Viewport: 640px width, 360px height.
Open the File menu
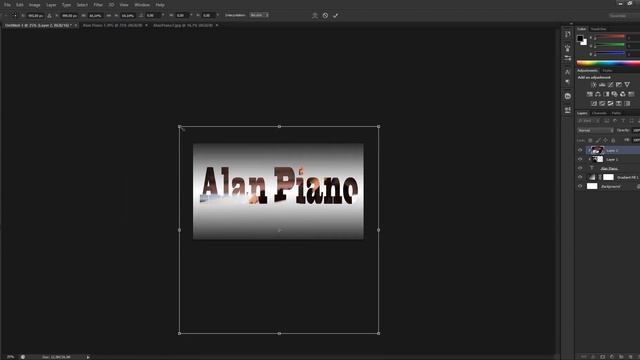pos(7,5)
